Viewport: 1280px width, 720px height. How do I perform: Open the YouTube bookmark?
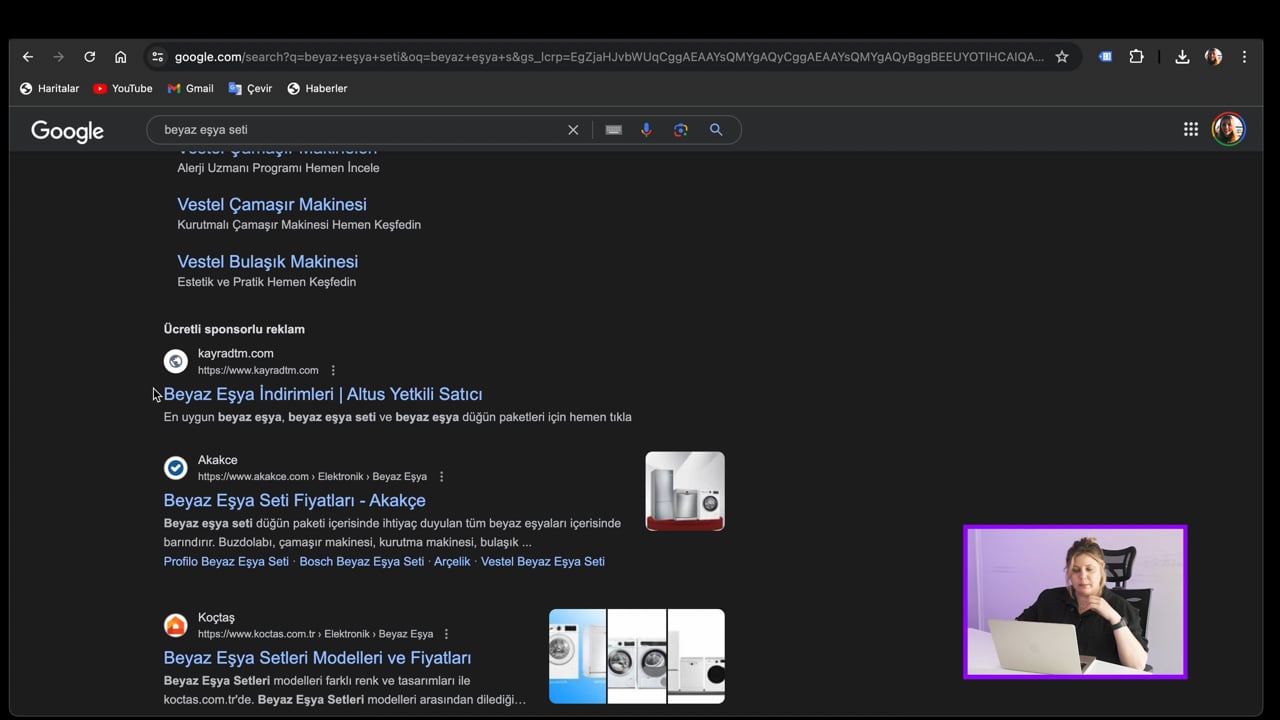coord(123,88)
